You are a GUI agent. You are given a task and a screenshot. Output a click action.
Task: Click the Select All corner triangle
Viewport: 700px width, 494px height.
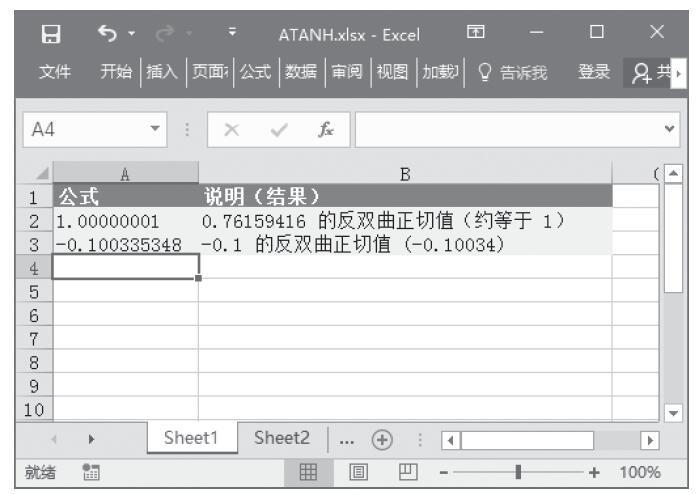[41, 174]
